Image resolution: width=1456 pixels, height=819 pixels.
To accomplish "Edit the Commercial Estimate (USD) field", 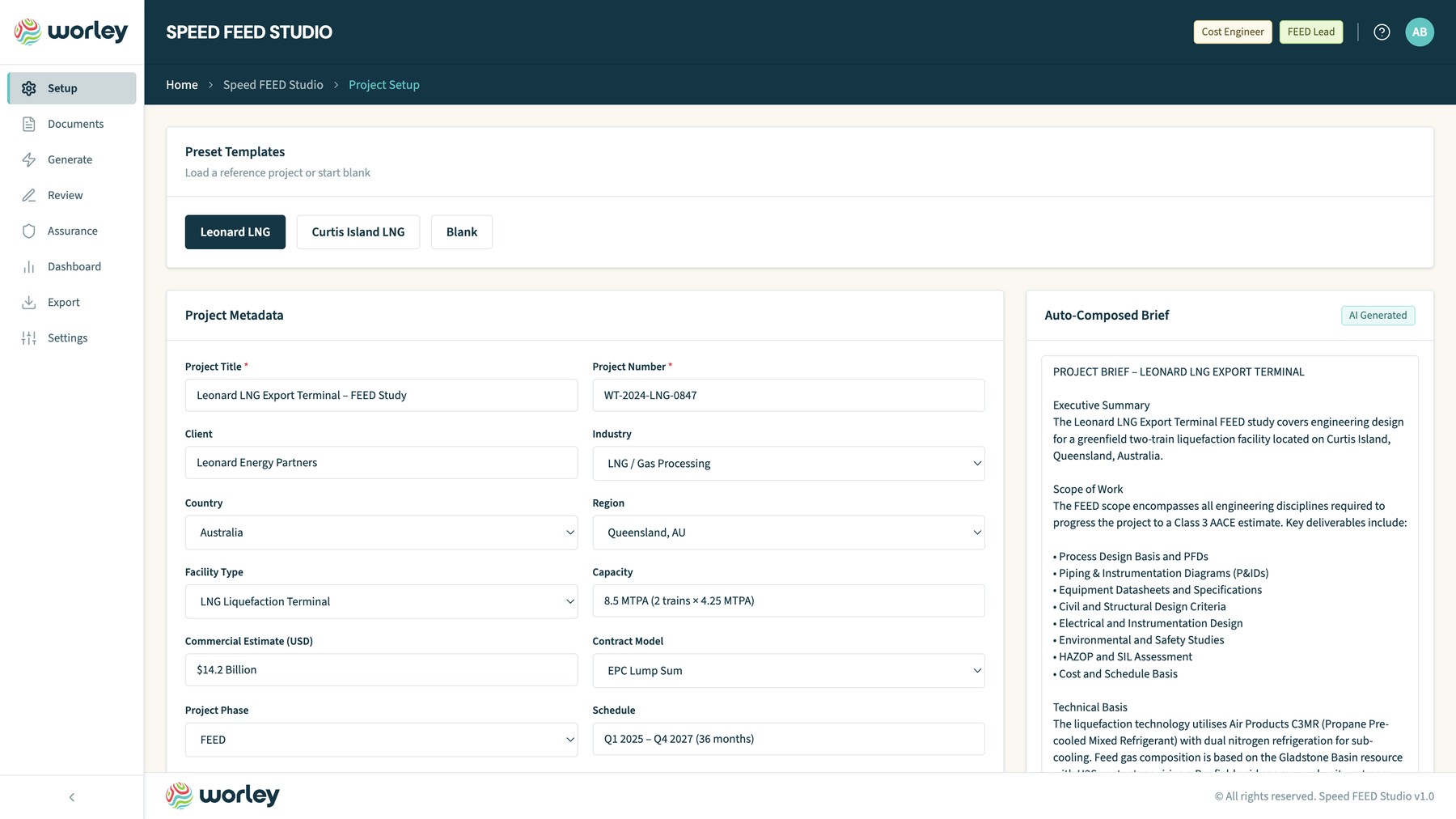I will coord(381,669).
